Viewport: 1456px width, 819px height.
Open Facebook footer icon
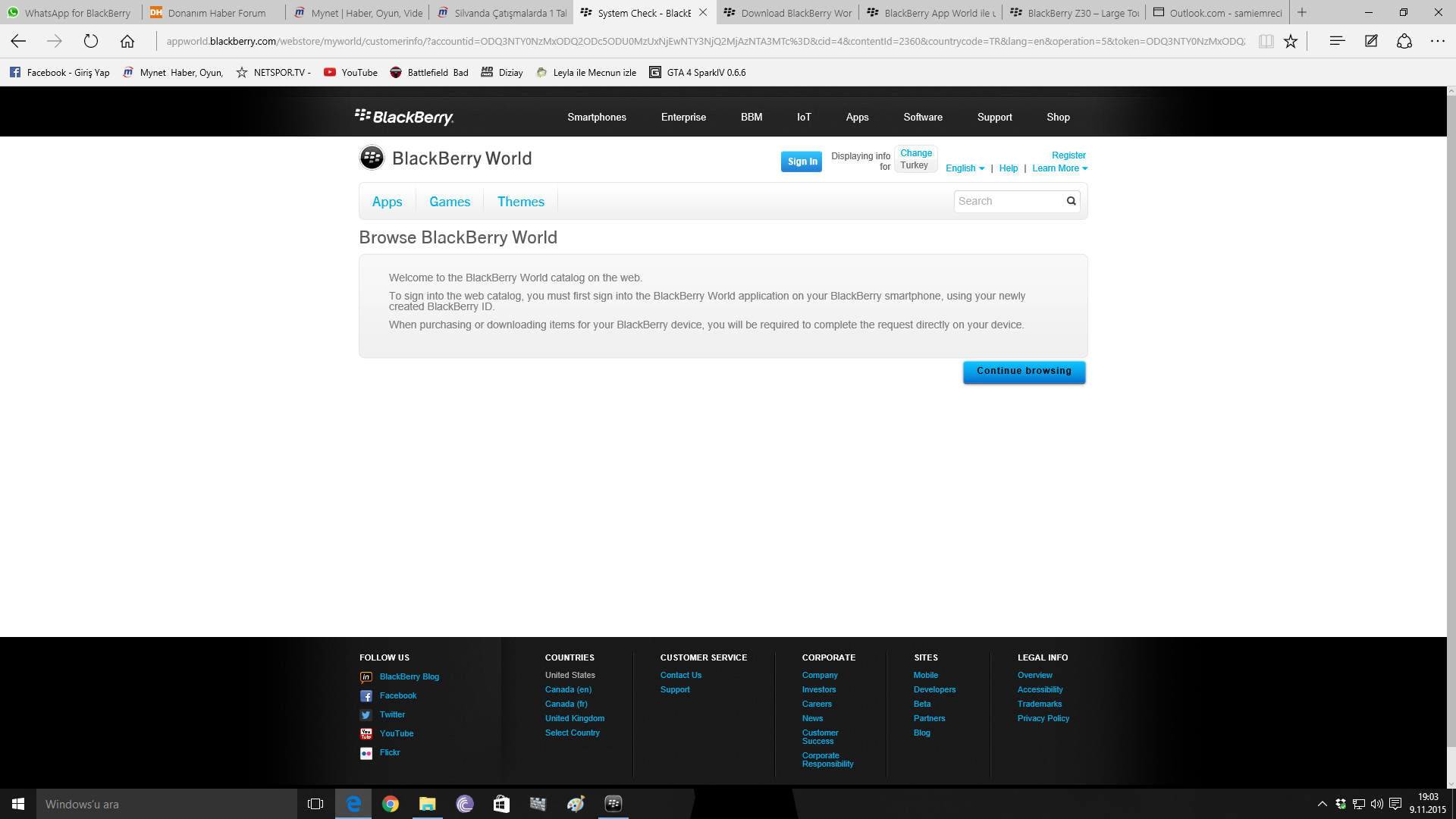[366, 696]
